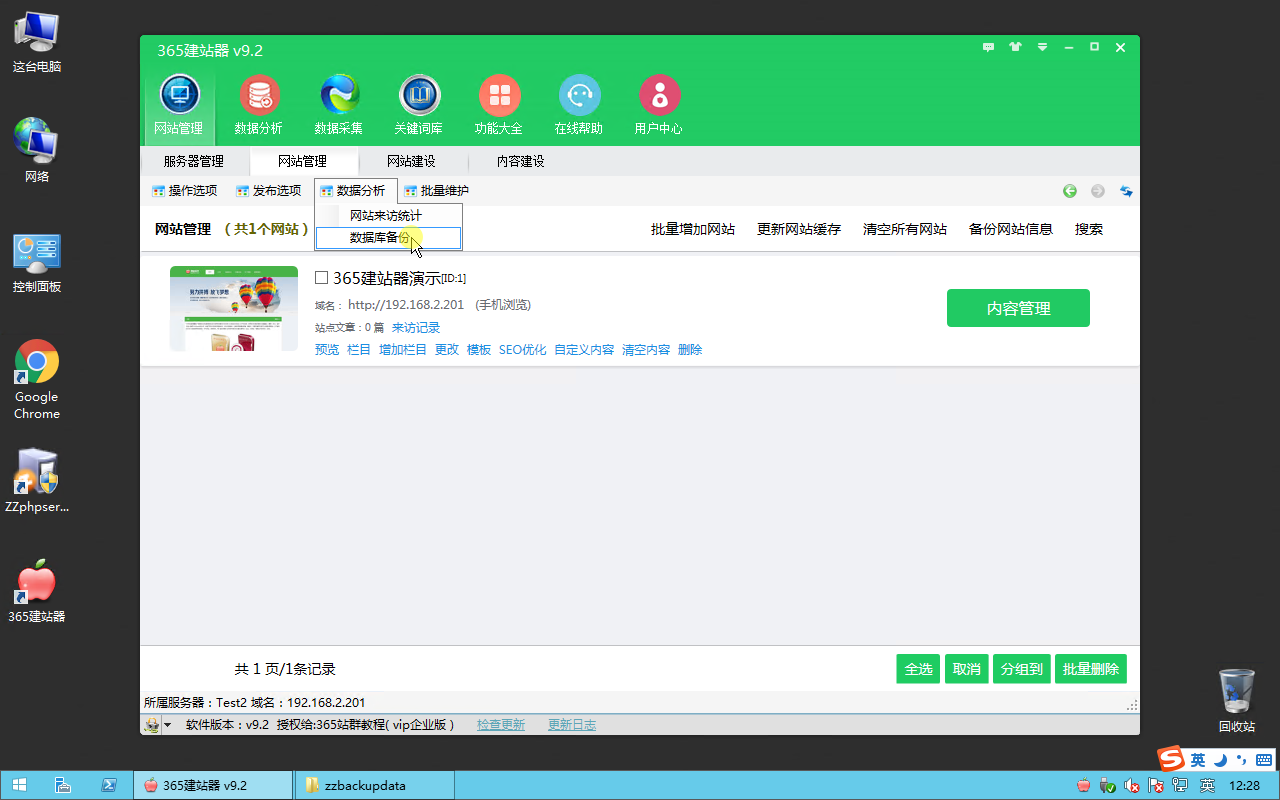Click 清空内容 link
1280x800 pixels.
(646, 350)
